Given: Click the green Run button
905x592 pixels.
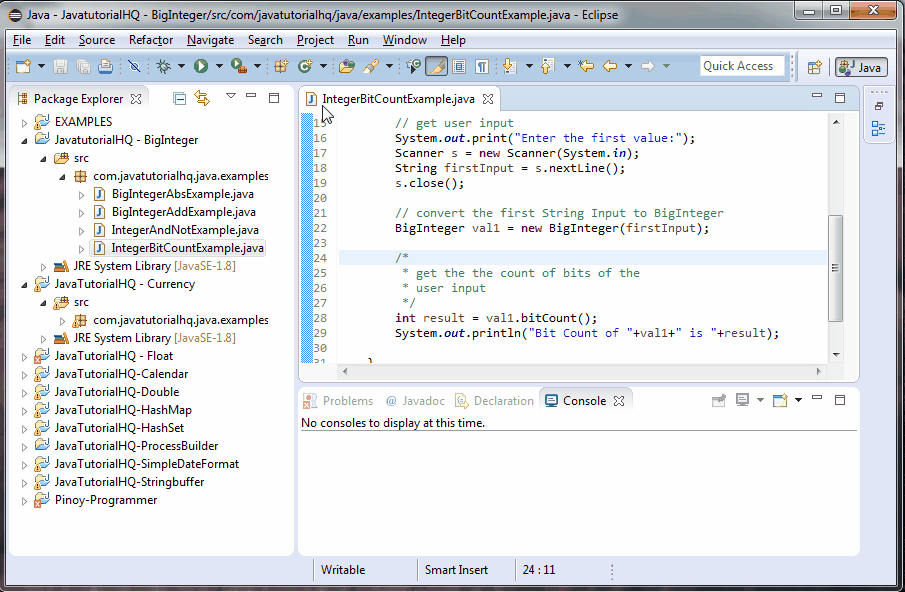Looking at the screenshot, I should coord(201,66).
